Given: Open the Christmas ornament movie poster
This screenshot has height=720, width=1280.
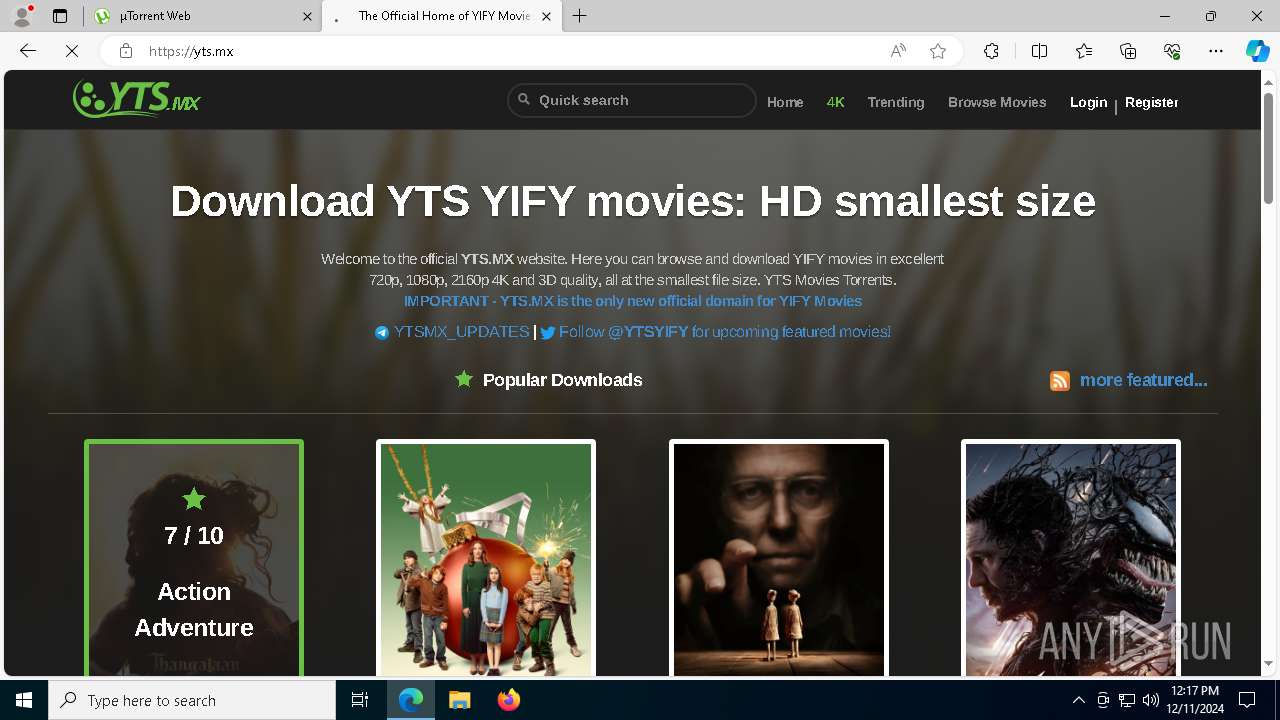Looking at the screenshot, I should 486,558.
